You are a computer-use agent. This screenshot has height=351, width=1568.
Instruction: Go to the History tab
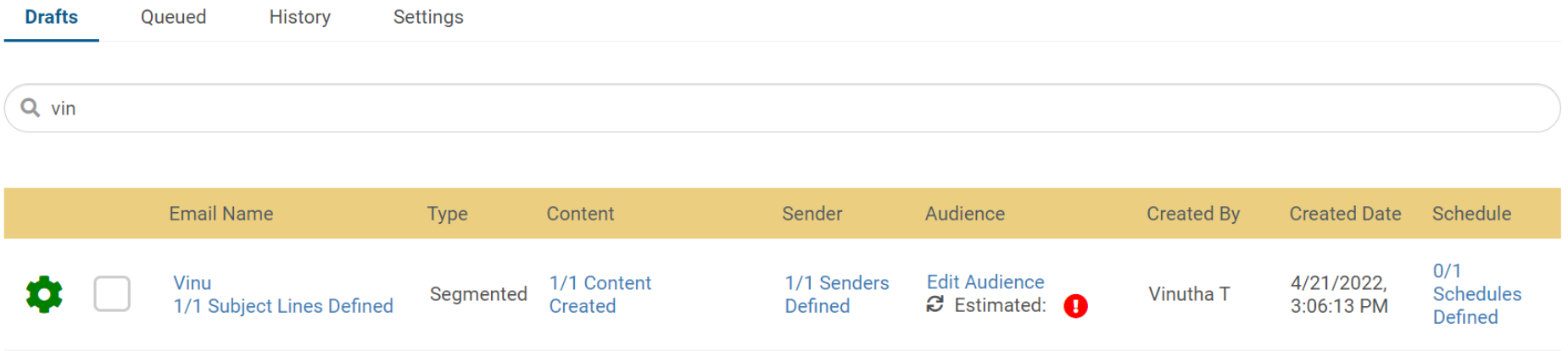pos(299,17)
